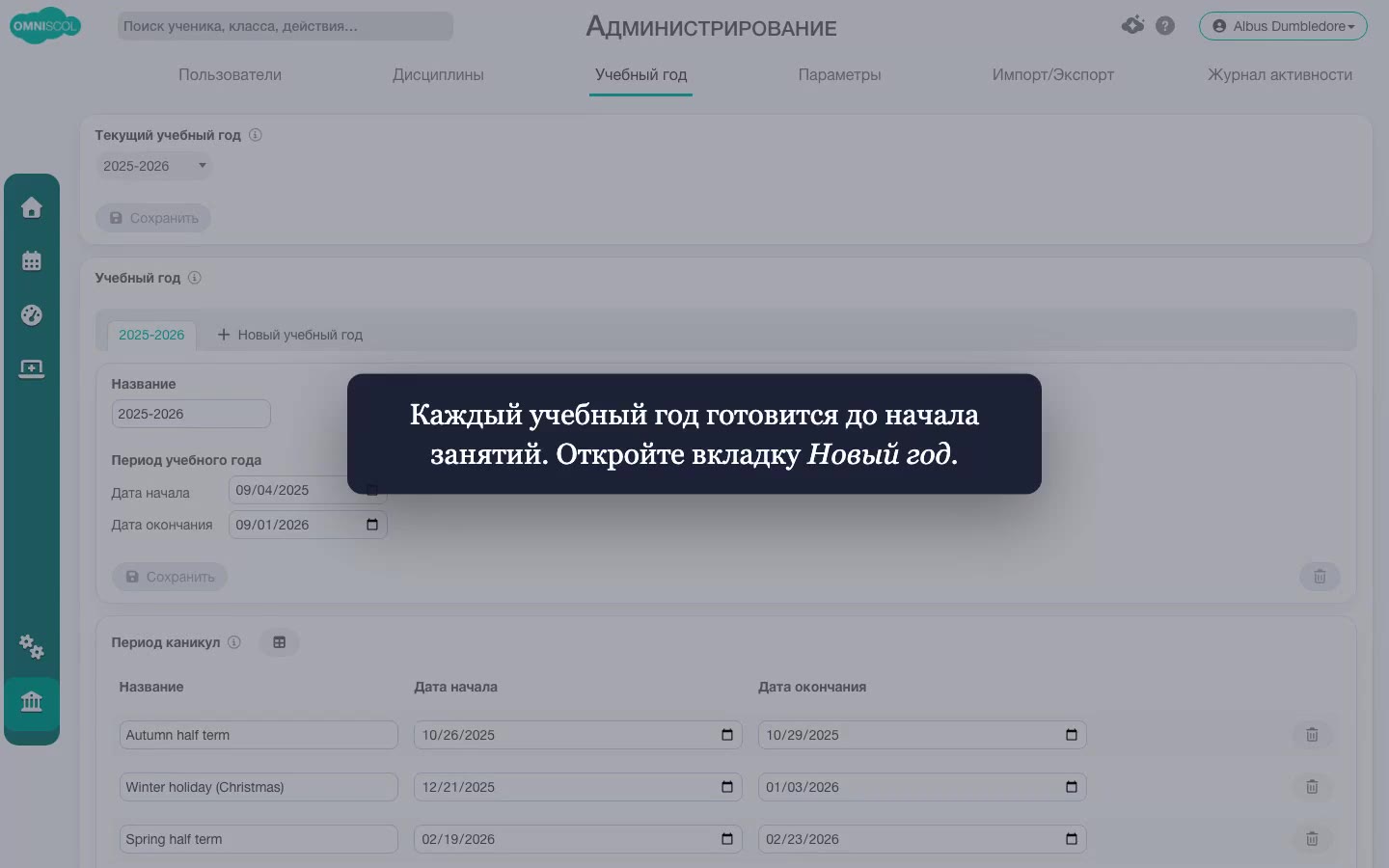This screenshot has height=868, width=1389.
Task: Click the Администрирование page title
Action: point(711,27)
